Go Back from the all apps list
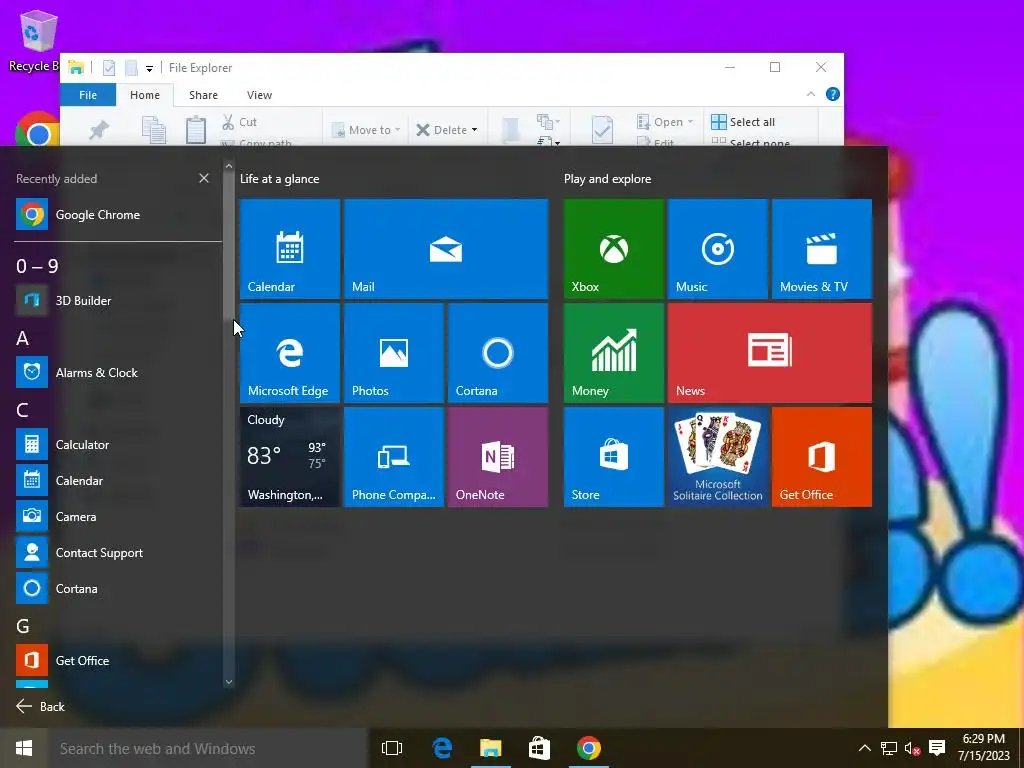Screen dimensions: 1024x768 tap(40, 707)
